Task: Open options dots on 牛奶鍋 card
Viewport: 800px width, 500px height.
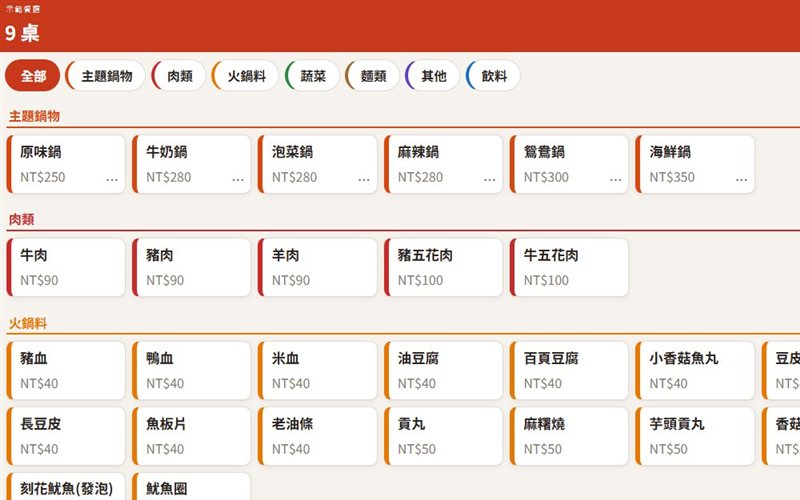Action: click(238, 179)
